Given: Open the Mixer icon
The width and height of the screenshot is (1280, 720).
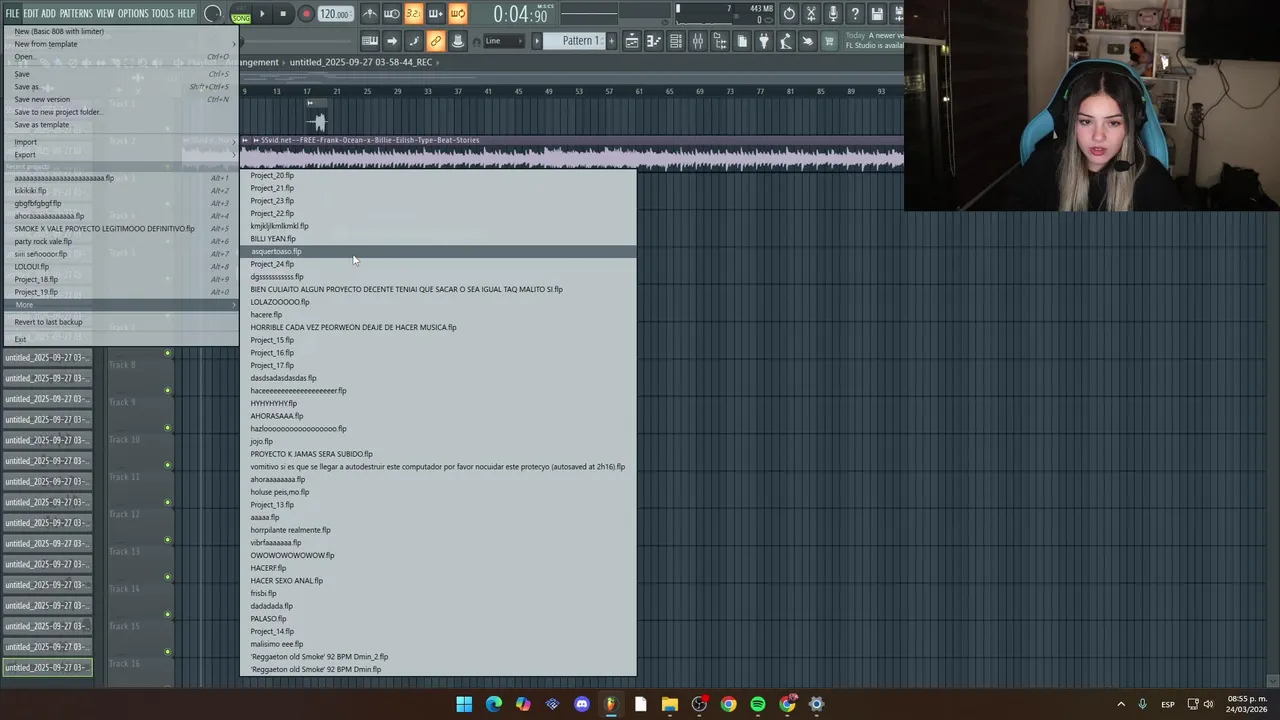Looking at the screenshot, I should [698, 41].
